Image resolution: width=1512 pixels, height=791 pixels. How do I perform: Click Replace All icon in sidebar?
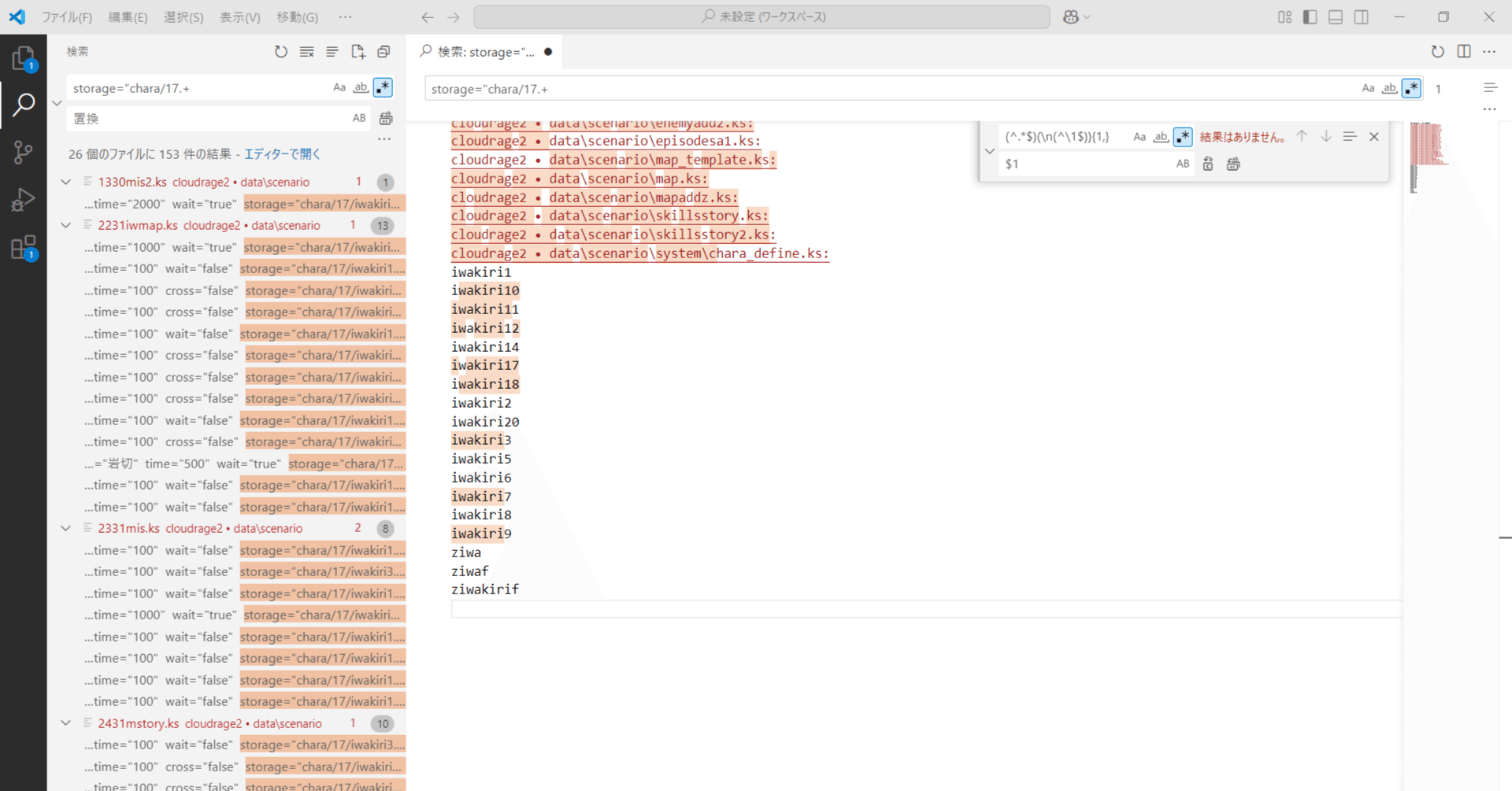click(386, 118)
